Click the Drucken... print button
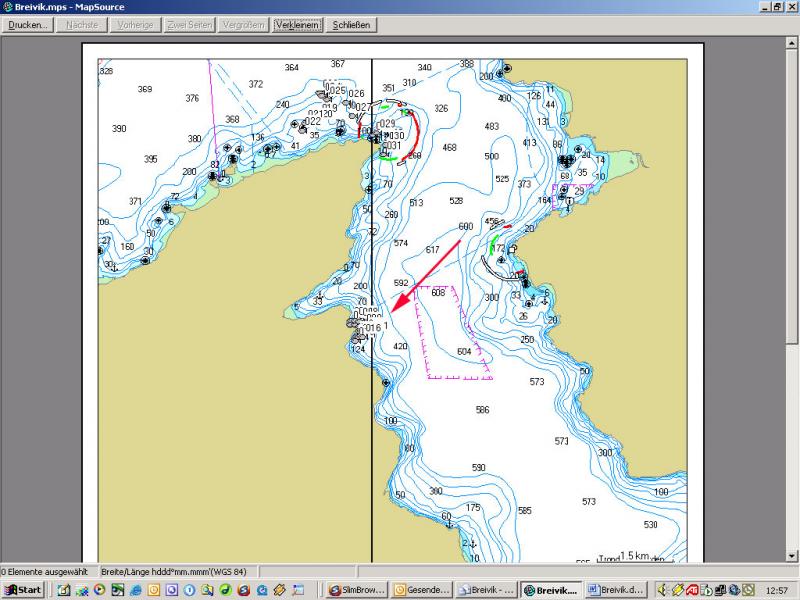 click(x=28, y=25)
